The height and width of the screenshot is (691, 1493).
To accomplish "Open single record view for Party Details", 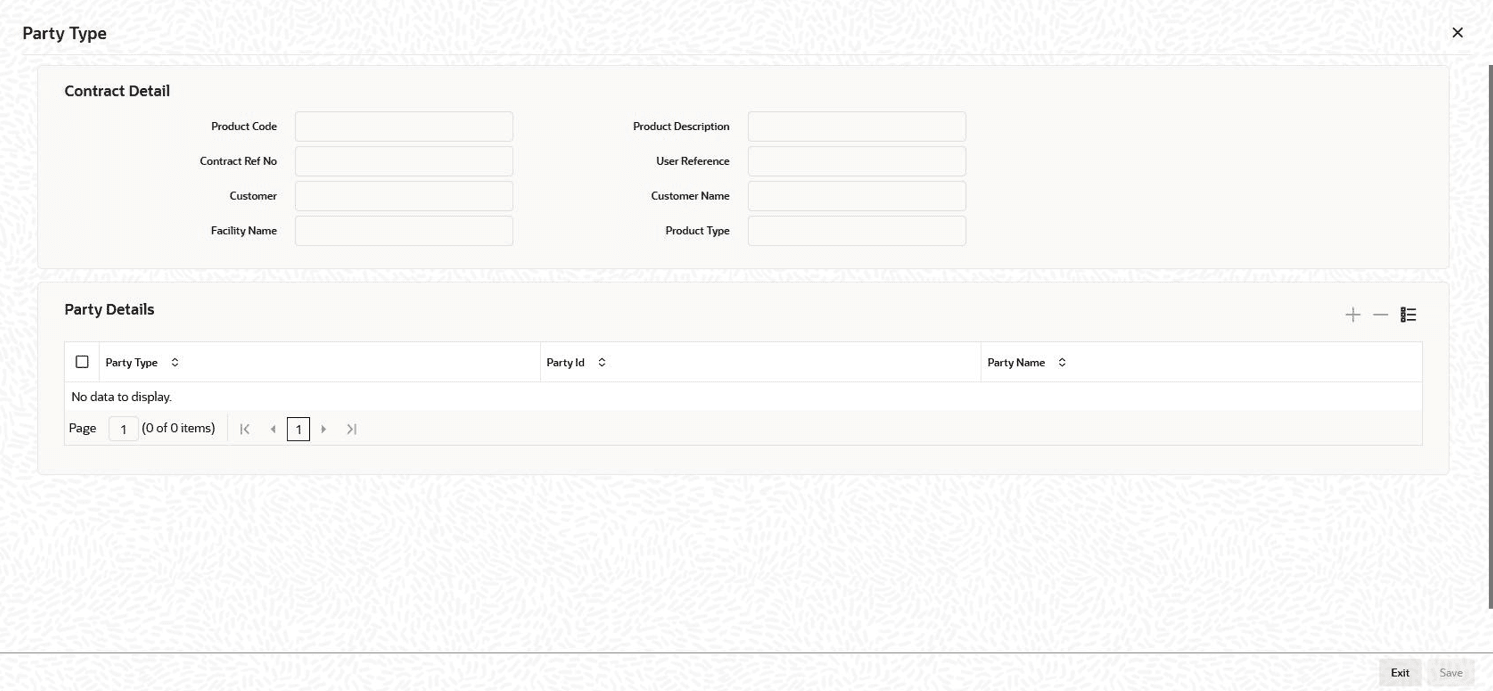I will (1409, 315).
